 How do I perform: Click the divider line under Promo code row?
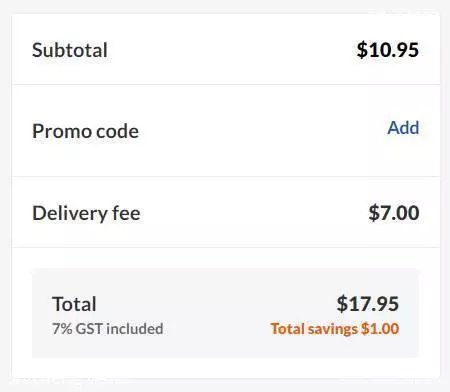pyautogui.click(x=226, y=176)
